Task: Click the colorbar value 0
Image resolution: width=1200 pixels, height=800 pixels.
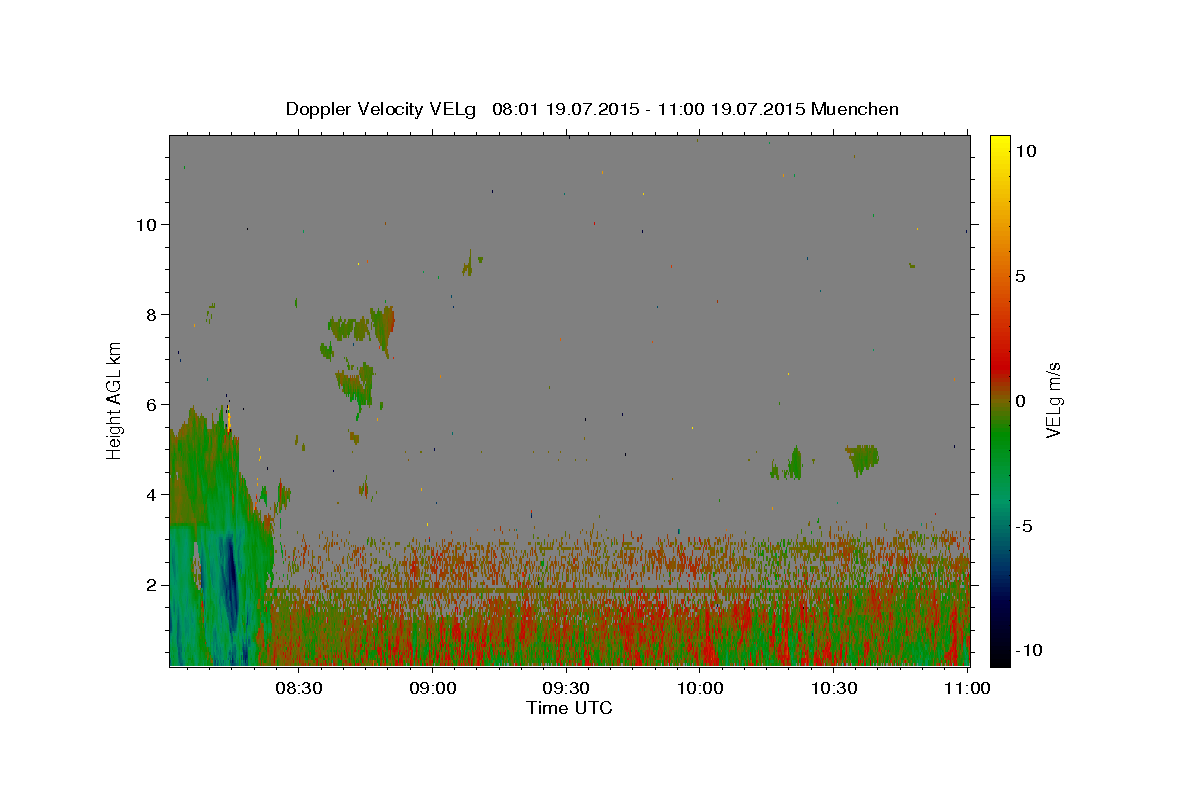Action: [x=1021, y=401]
